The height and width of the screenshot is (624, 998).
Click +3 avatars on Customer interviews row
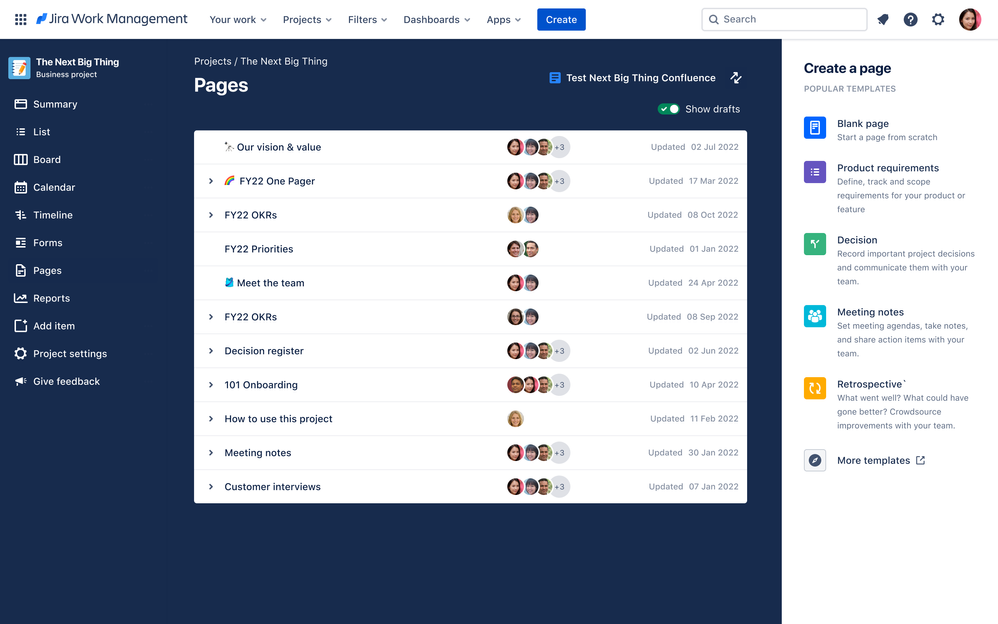pyautogui.click(x=559, y=486)
